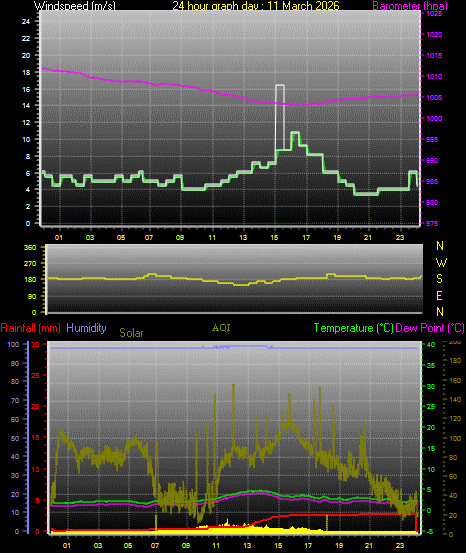This screenshot has height=553, width=466.
Task: Click the "1005" barometer scale value
Action: point(434,98)
